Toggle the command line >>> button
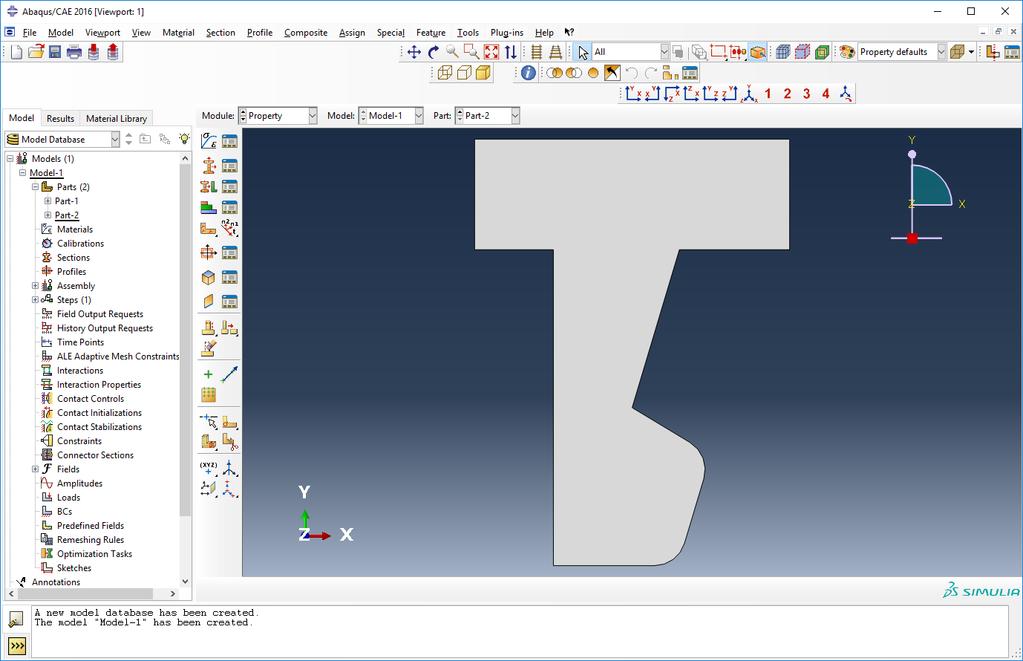The image size is (1023, 661). point(16,646)
